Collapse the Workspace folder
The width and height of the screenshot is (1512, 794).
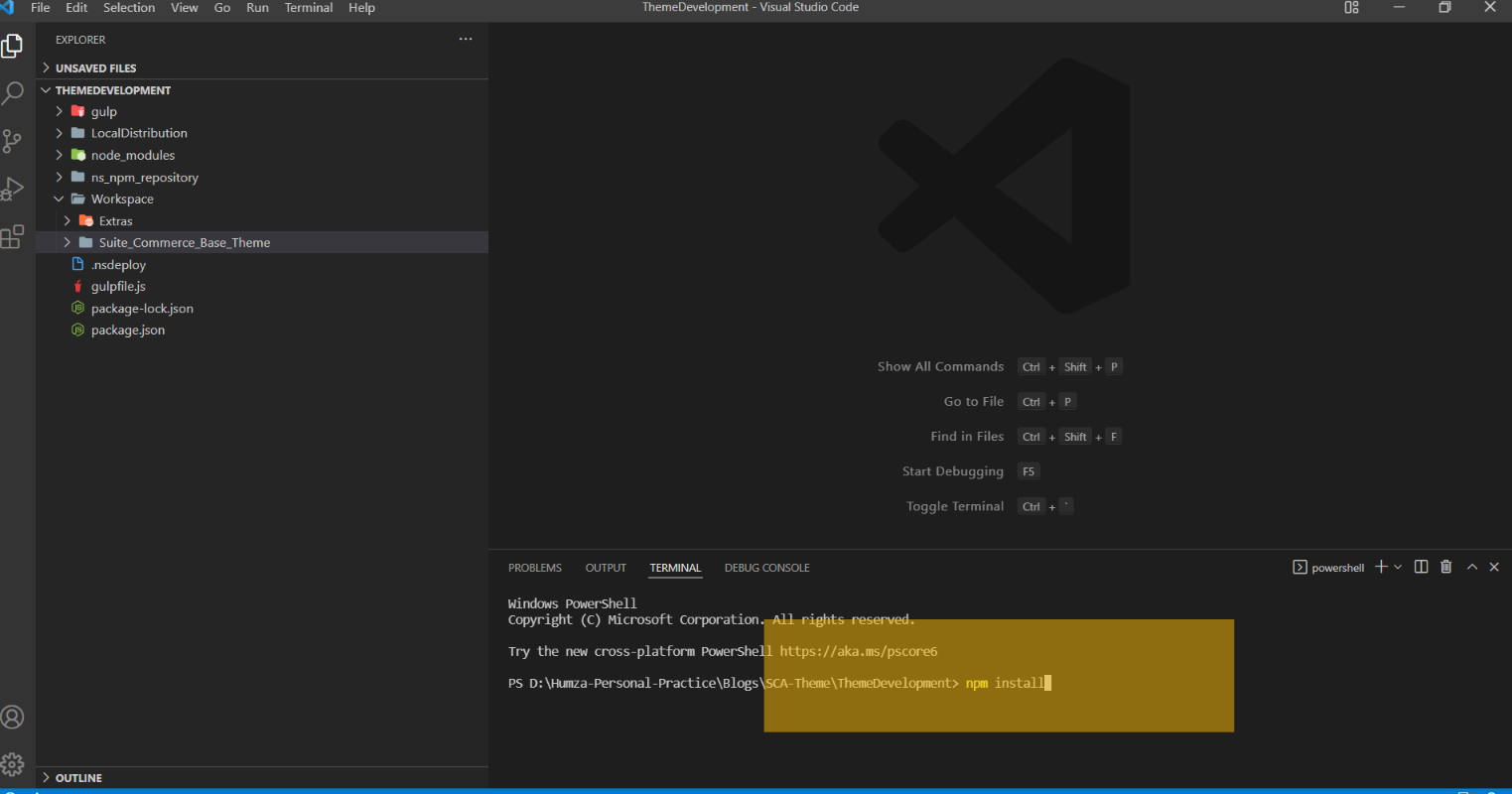pyautogui.click(x=121, y=198)
